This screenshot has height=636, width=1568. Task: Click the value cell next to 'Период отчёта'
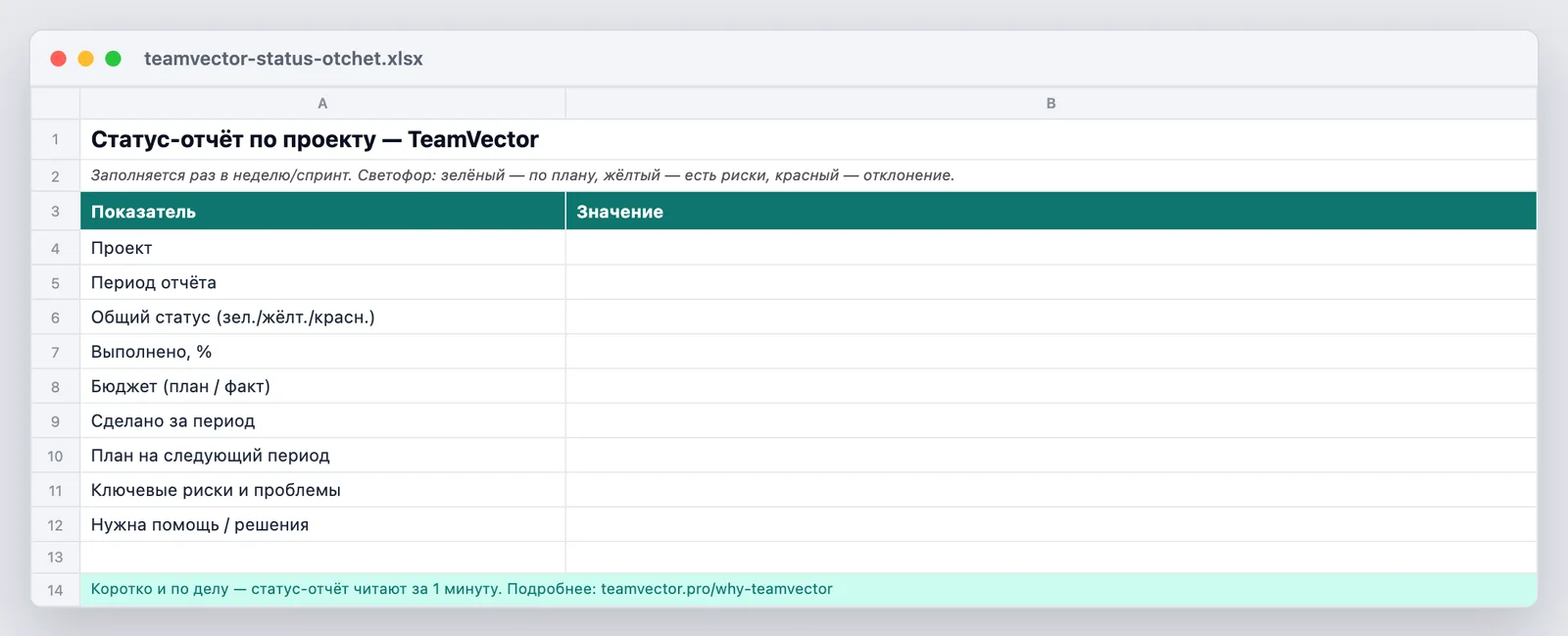click(x=1051, y=282)
